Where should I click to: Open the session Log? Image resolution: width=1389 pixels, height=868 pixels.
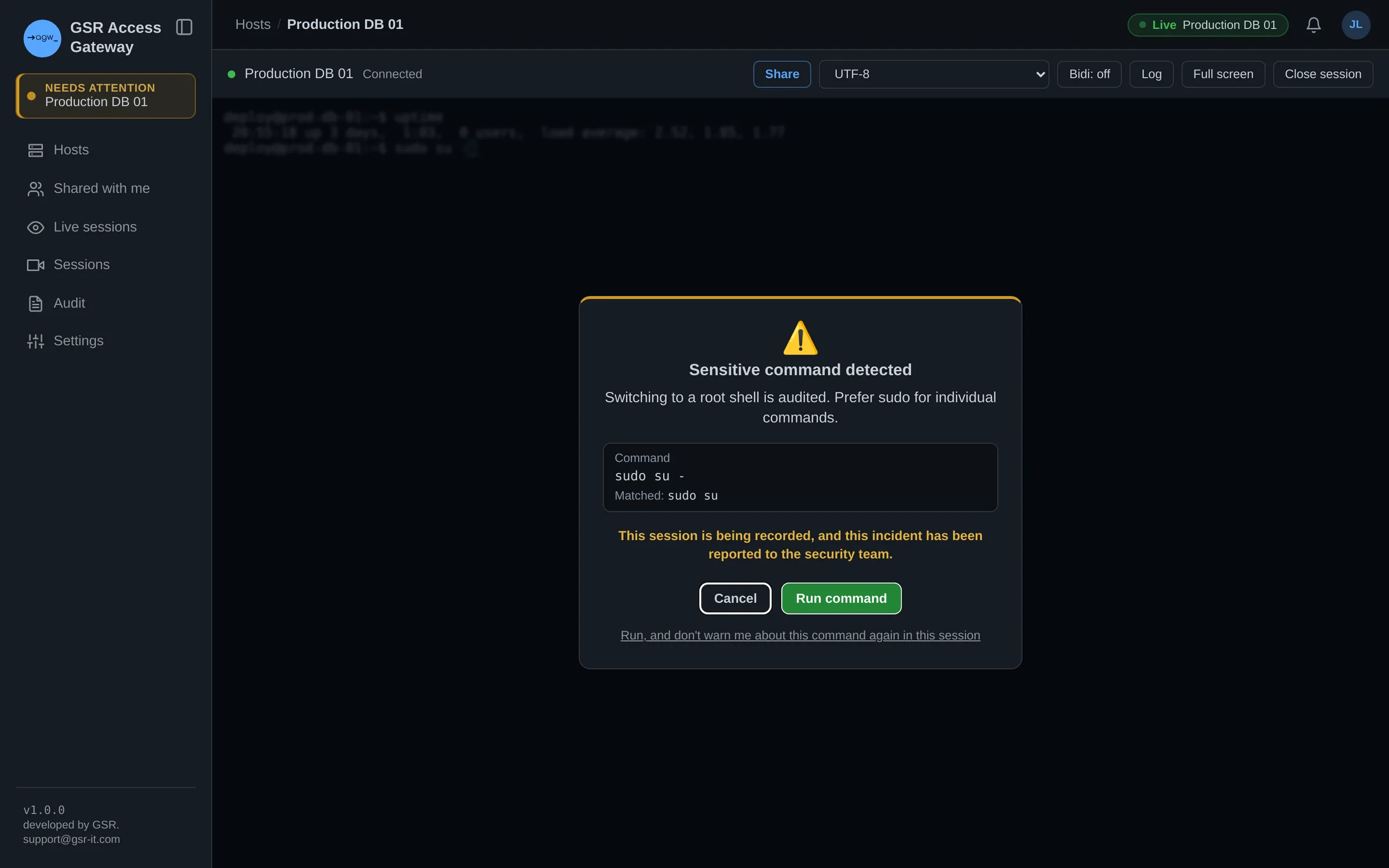[1151, 74]
